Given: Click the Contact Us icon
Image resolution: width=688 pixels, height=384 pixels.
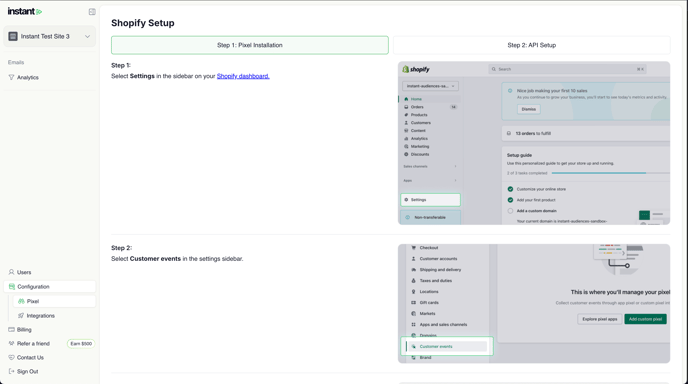Looking at the screenshot, I should pyautogui.click(x=11, y=357).
